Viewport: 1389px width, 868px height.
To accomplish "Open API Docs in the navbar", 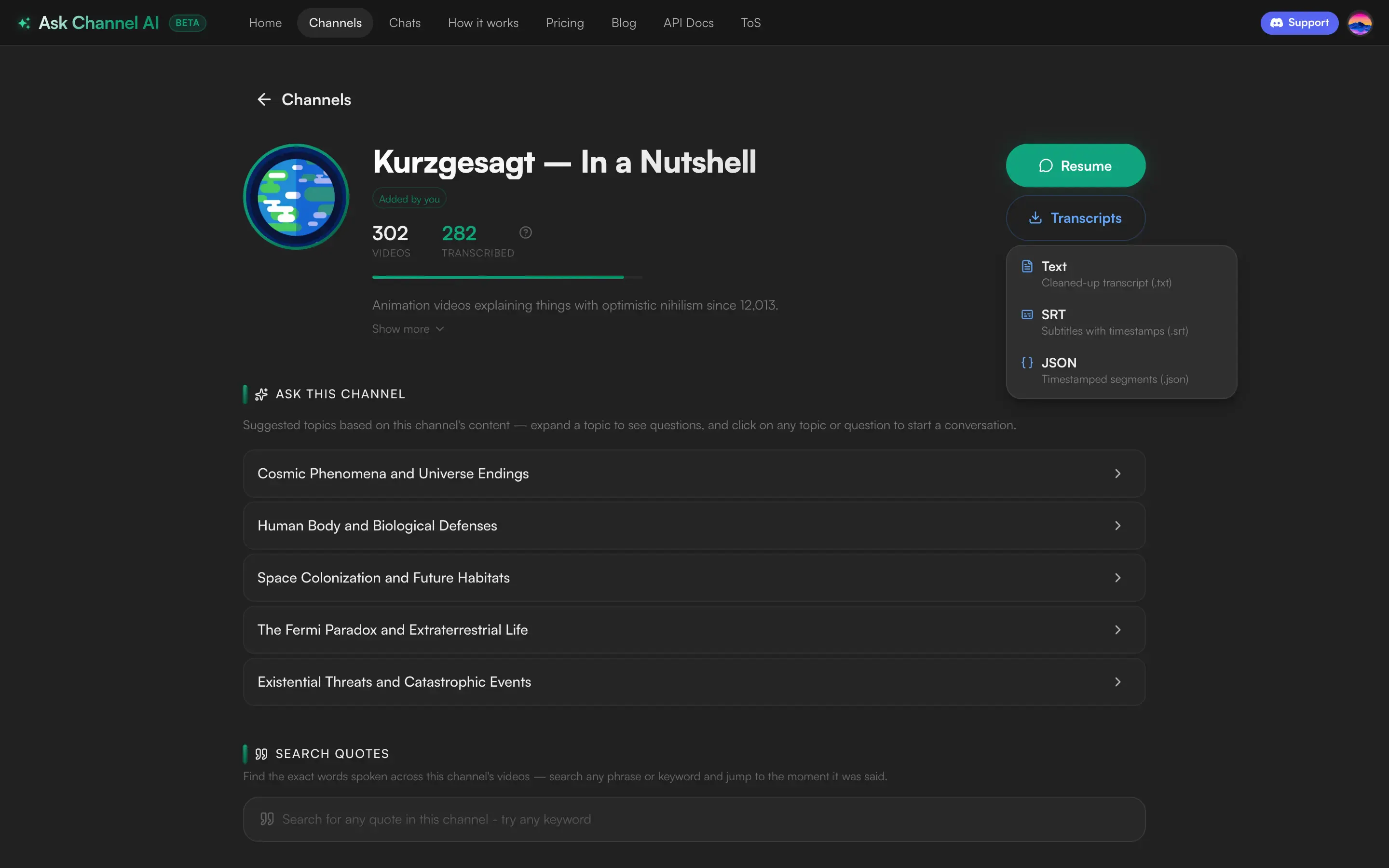I will pos(688,23).
